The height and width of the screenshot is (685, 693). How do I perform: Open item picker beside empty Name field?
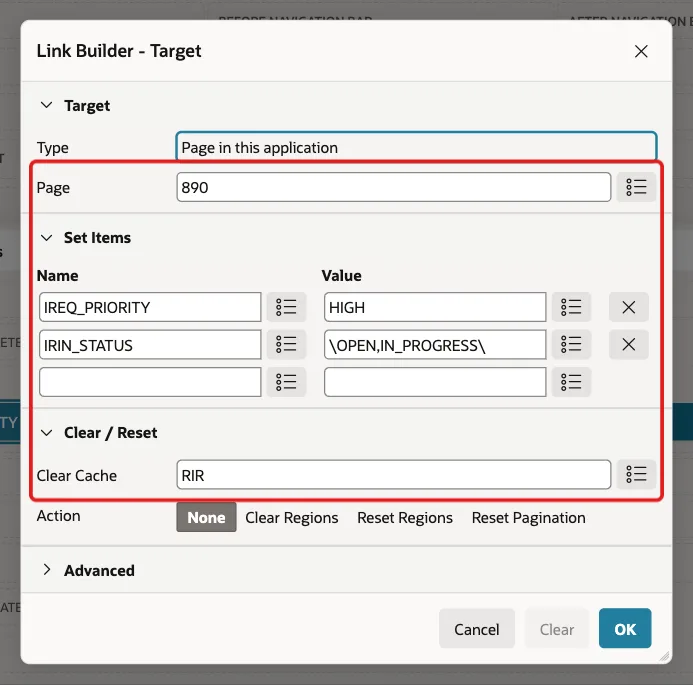coord(286,382)
